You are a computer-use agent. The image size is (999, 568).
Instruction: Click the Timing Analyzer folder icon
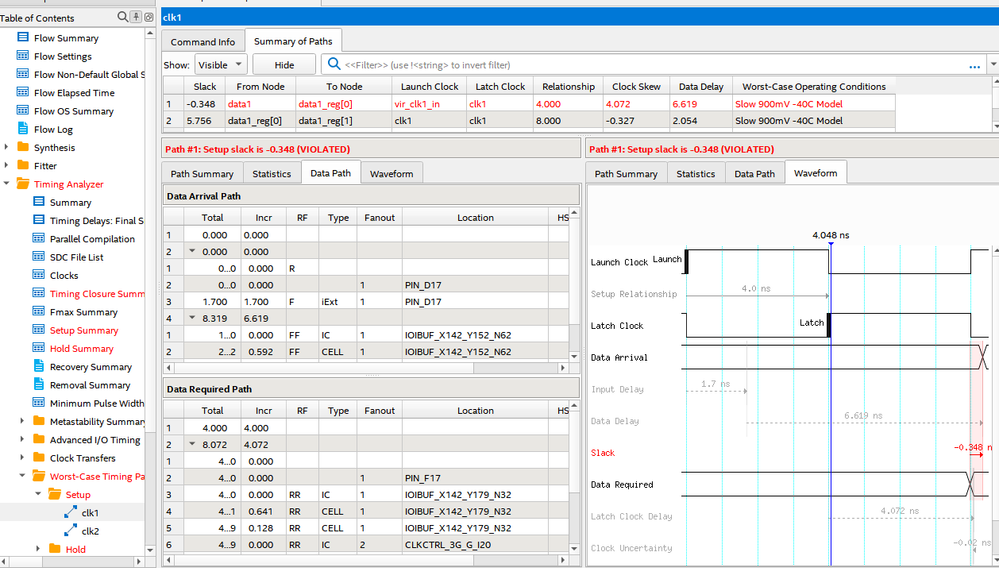pyautogui.click(x=23, y=184)
